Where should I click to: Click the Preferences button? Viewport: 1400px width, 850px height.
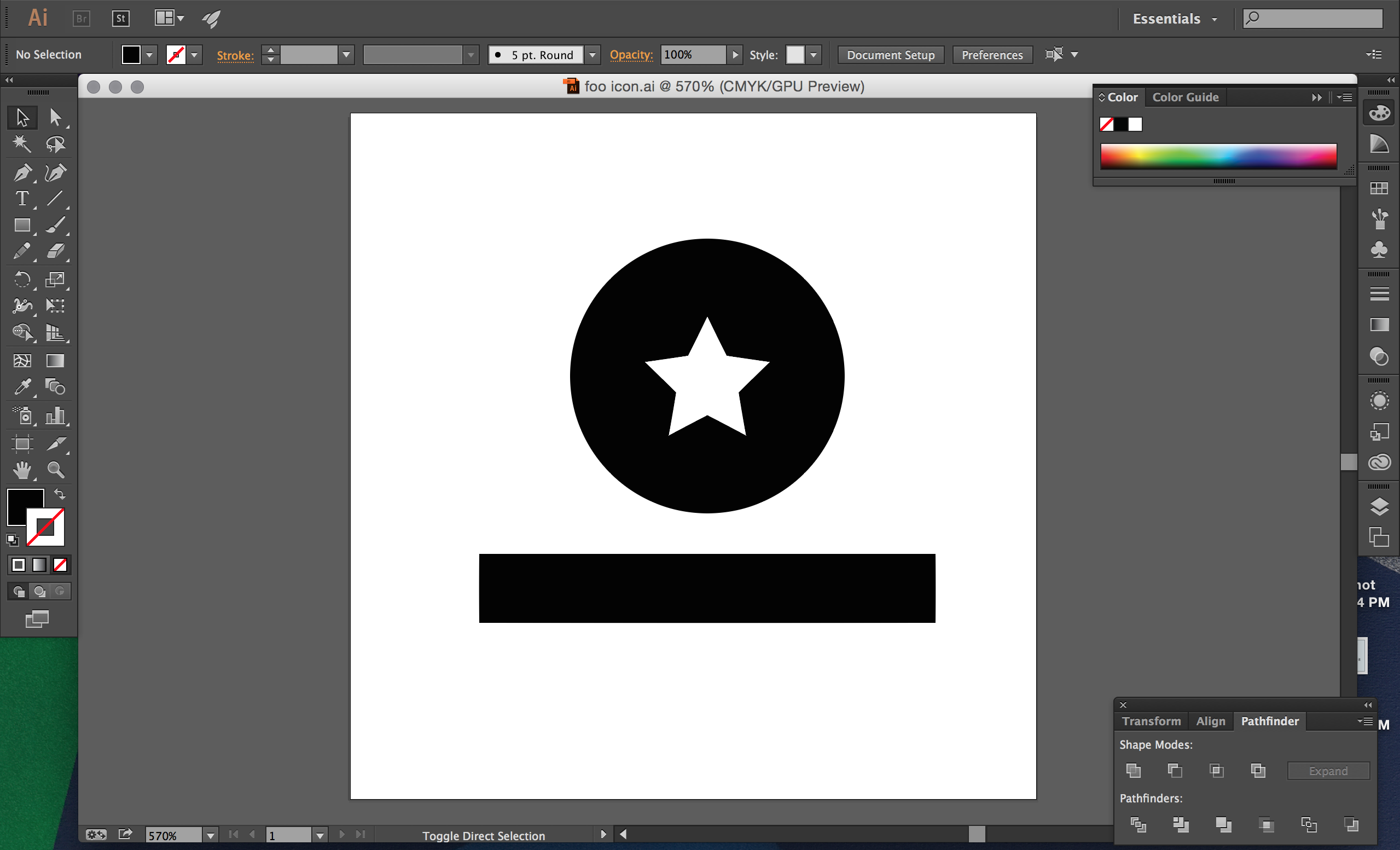click(x=992, y=55)
